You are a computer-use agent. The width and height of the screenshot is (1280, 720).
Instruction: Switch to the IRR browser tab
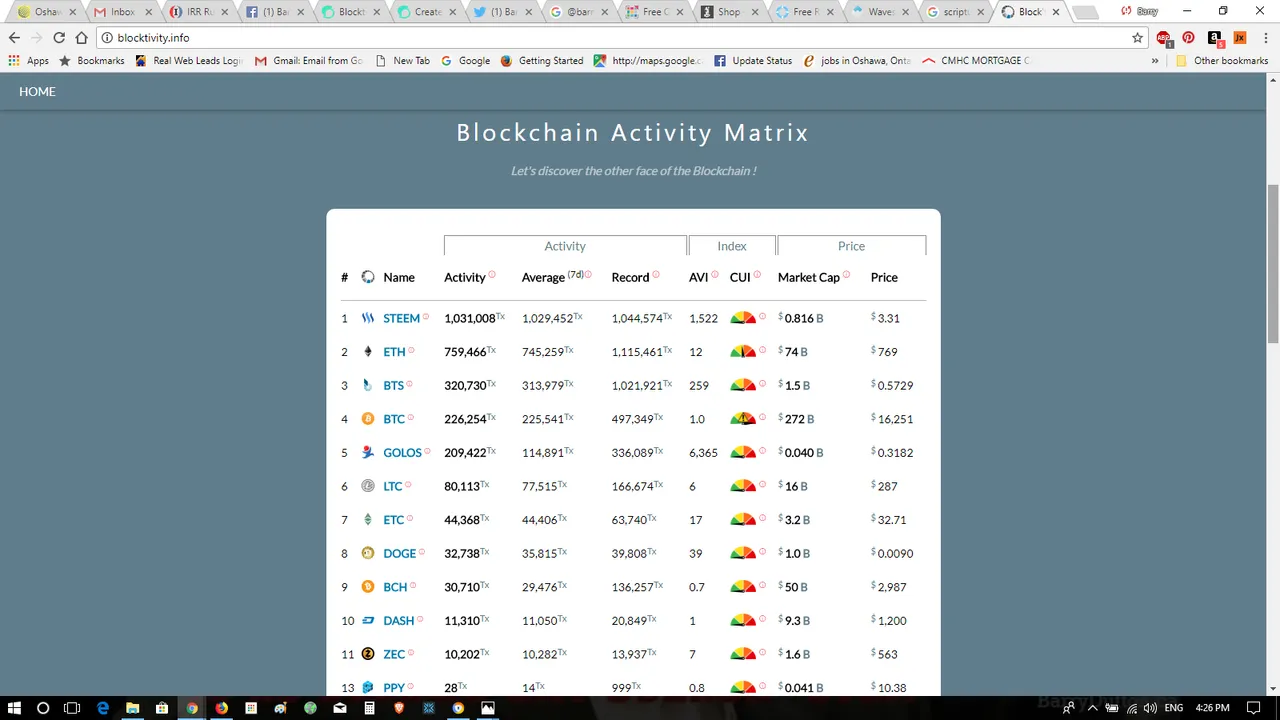pos(198,12)
